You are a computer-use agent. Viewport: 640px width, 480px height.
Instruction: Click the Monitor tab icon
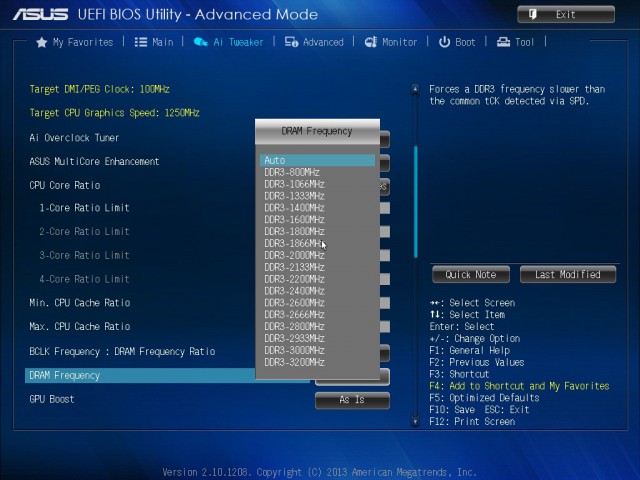(371, 42)
